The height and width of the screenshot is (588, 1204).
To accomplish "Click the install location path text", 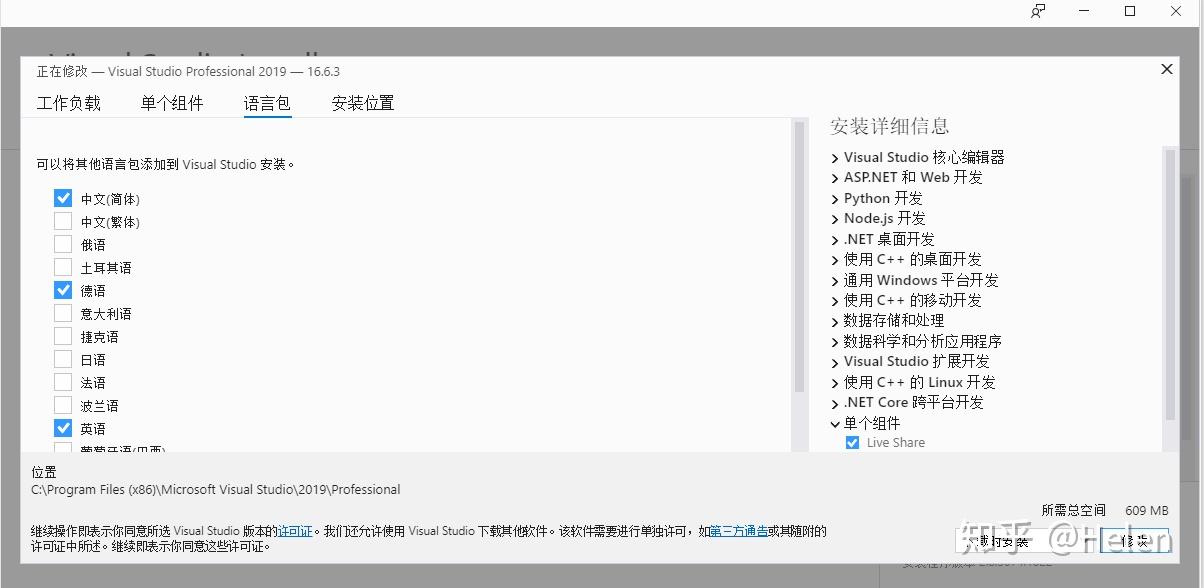I will point(216,490).
